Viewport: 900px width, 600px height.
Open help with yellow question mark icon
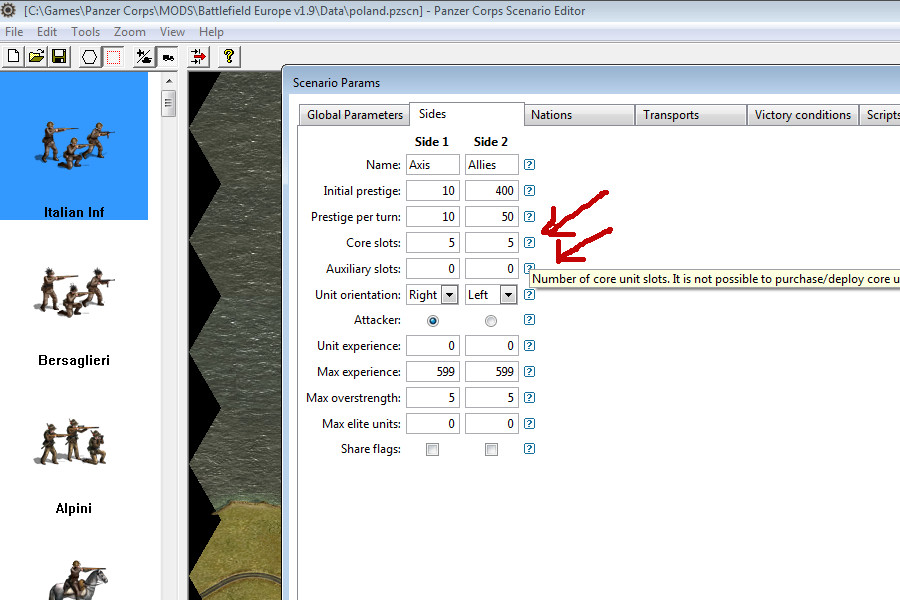(x=229, y=57)
